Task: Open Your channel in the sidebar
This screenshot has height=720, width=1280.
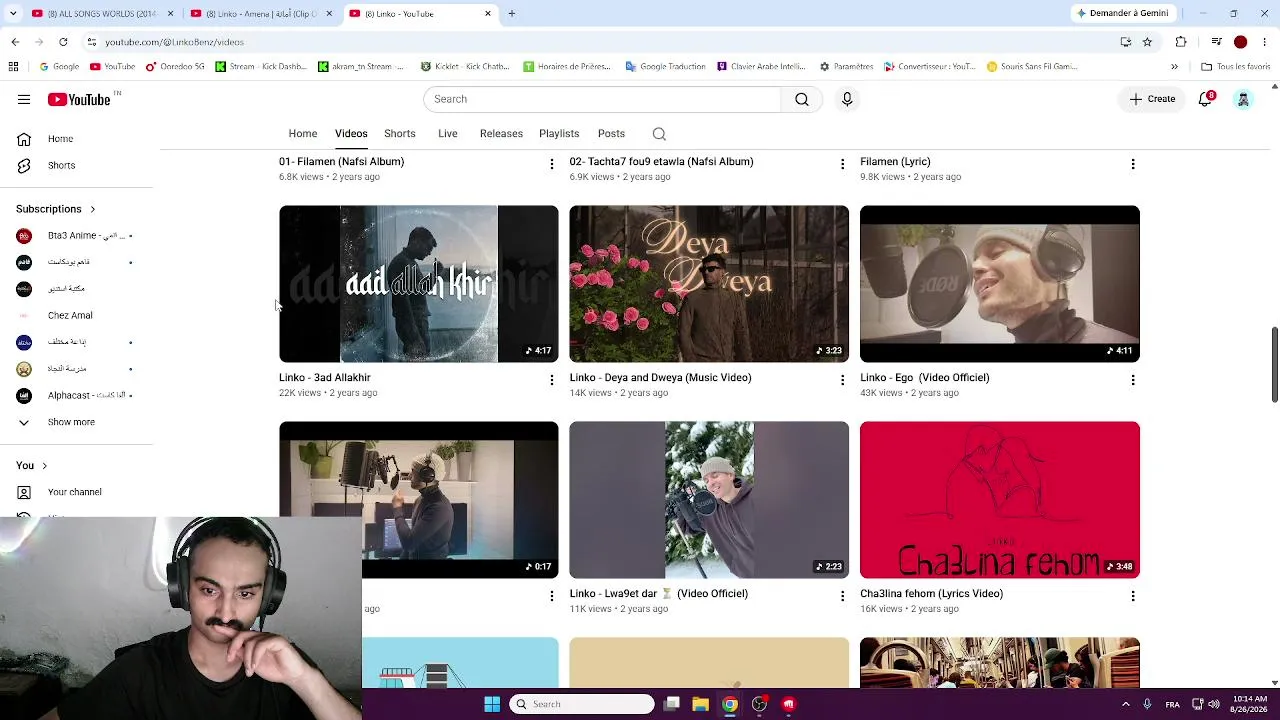Action: coord(77,492)
